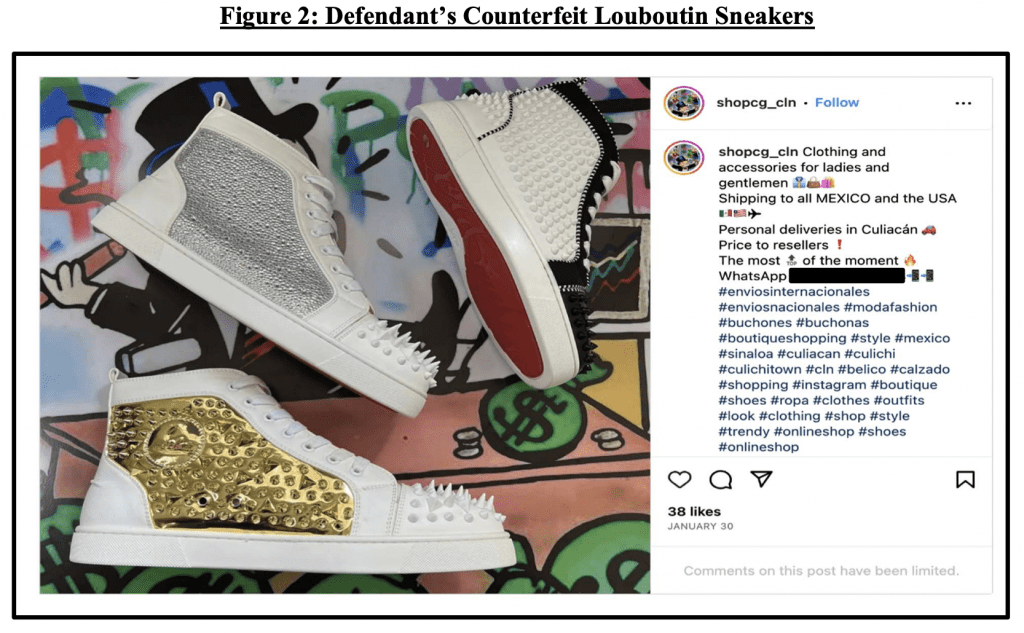Viewport: 1024px width, 633px height.
Task: Click the sneaker photo in the post
Action: point(345,335)
